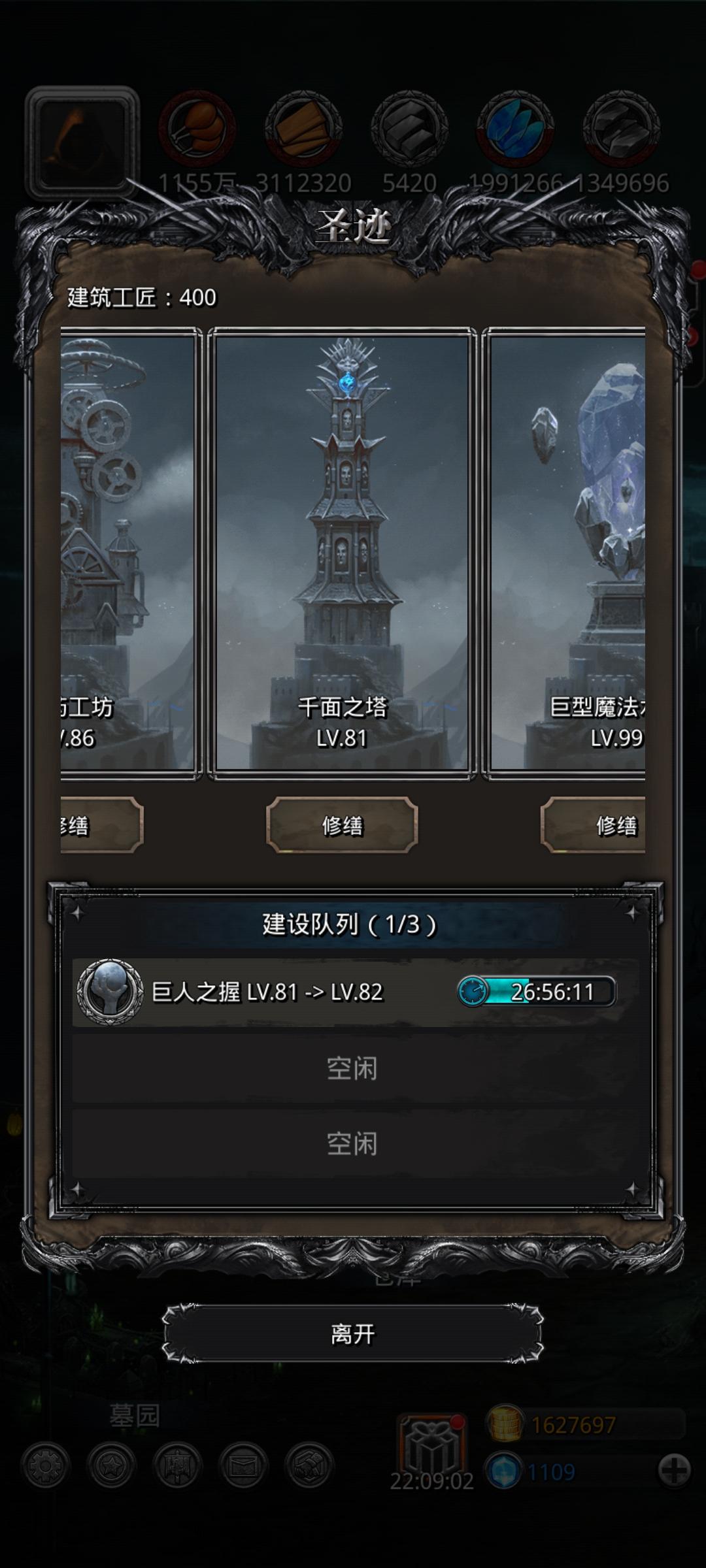Tap the wood planks resource icon
The image size is (706, 1568).
(x=303, y=128)
